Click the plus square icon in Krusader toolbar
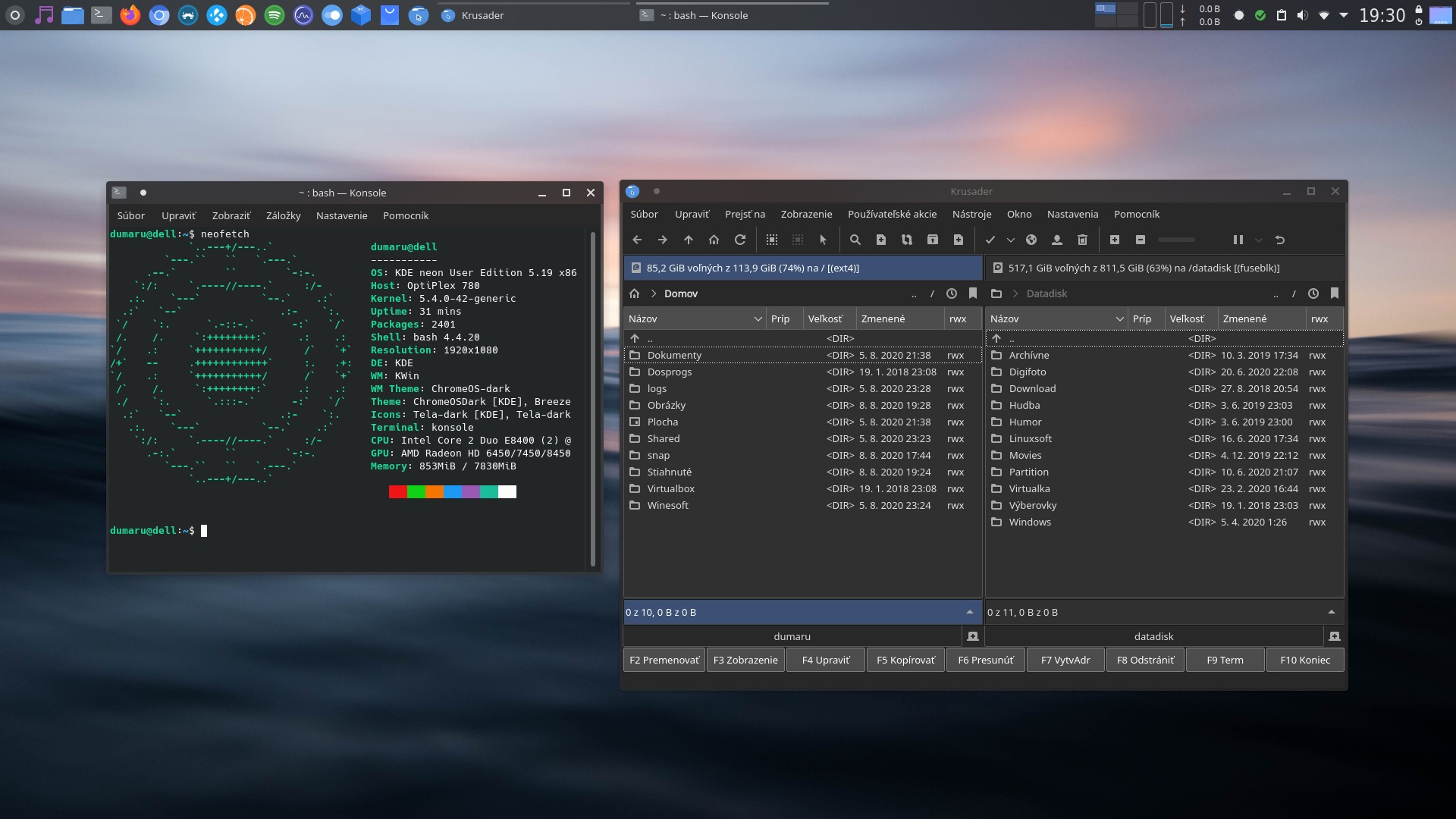This screenshot has width=1456, height=819. [x=1115, y=240]
